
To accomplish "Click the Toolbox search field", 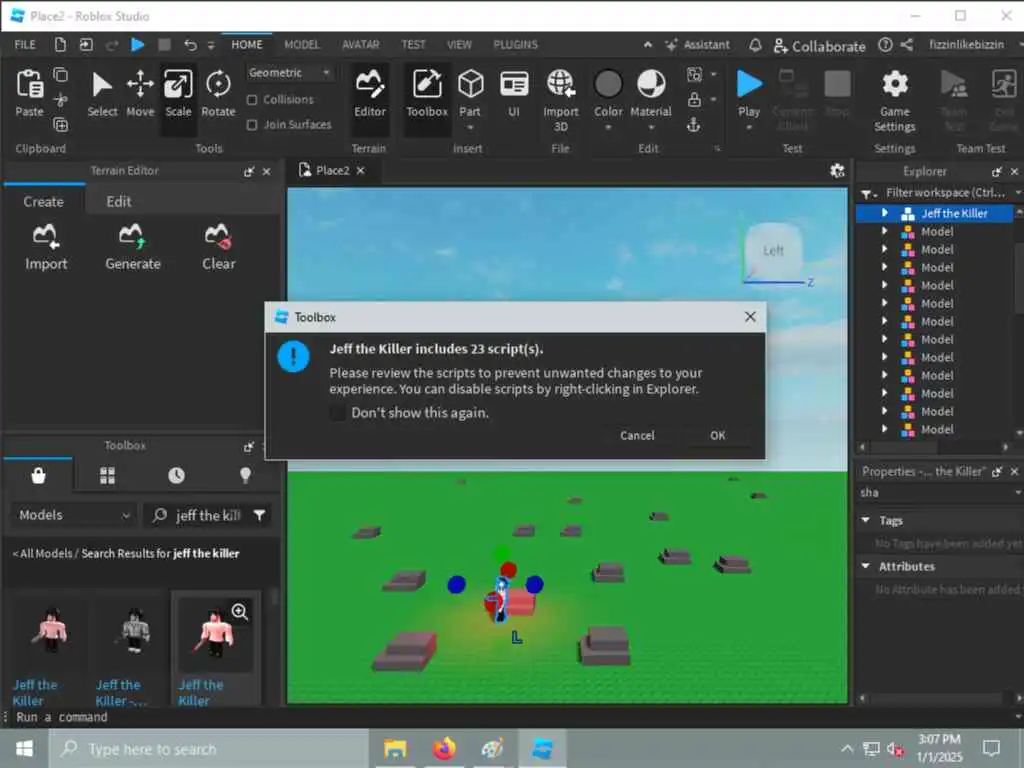I will [x=208, y=515].
